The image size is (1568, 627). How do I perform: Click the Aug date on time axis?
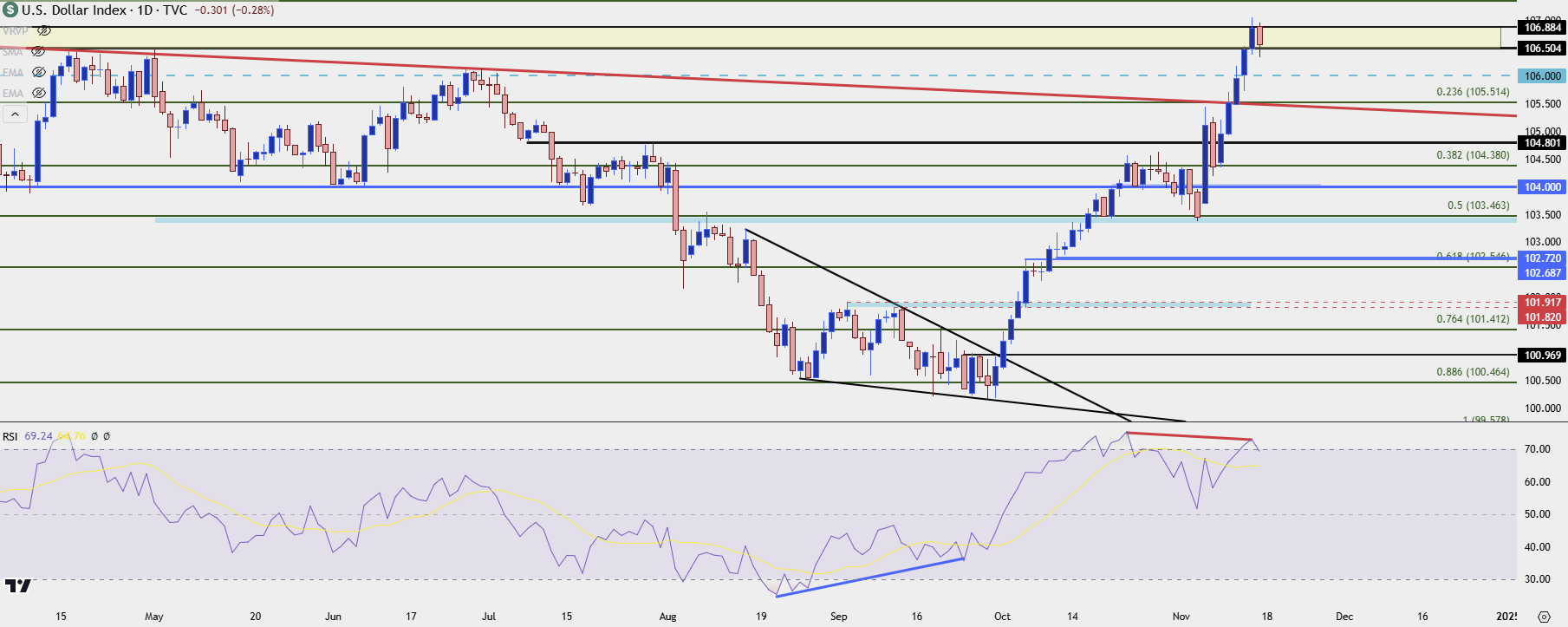pyautogui.click(x=667, y=617)
